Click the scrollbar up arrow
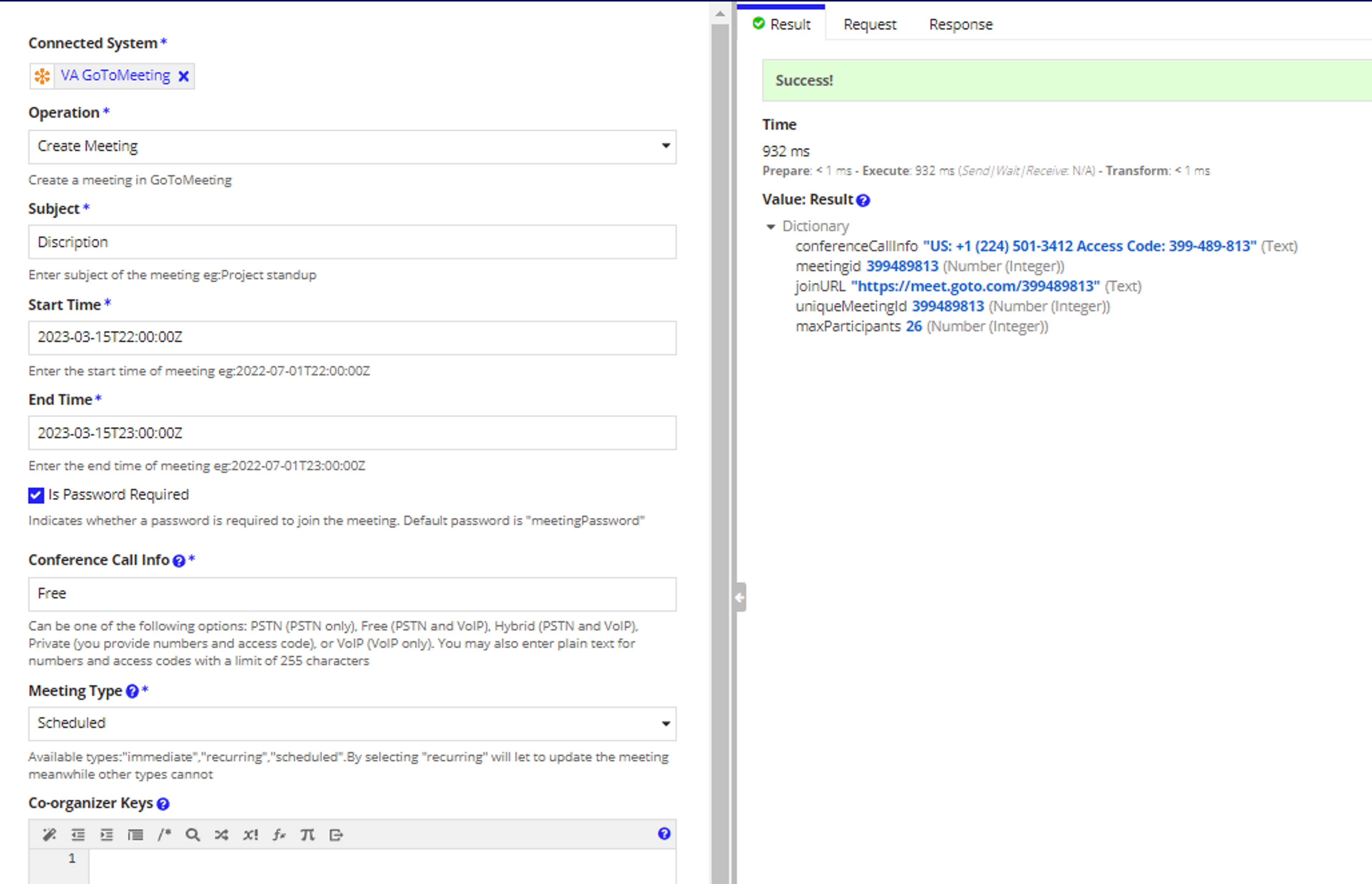The height and width of the screenshot is (884, 1372). tap(720, 14)
